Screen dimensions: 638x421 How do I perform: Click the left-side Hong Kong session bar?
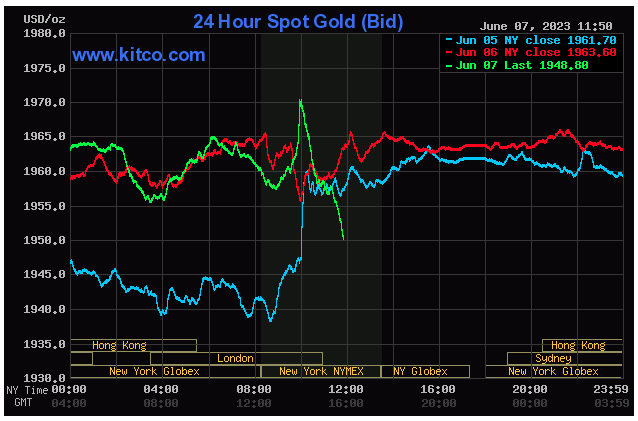click(x=119, y=345)
